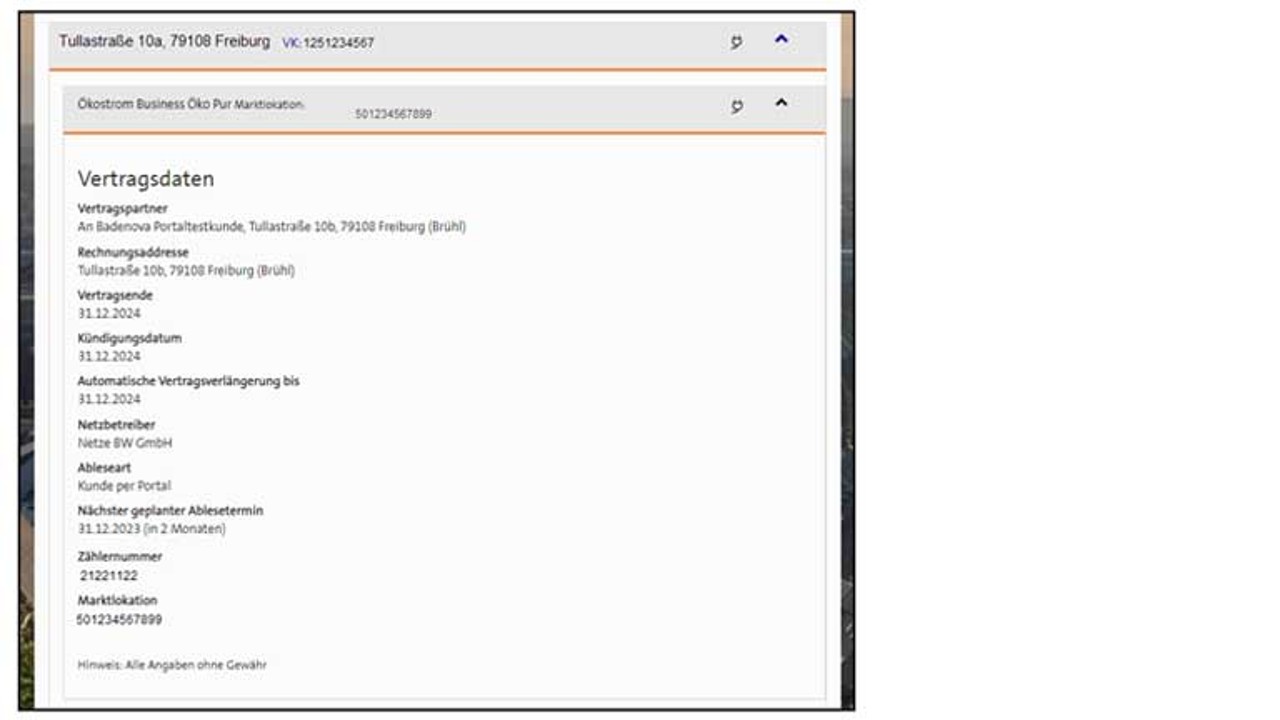The width and height of the screenshot is (1280, 720).
Task: Click the Ökostrom Business Öko Pur title
Action: tap(154, 103)
